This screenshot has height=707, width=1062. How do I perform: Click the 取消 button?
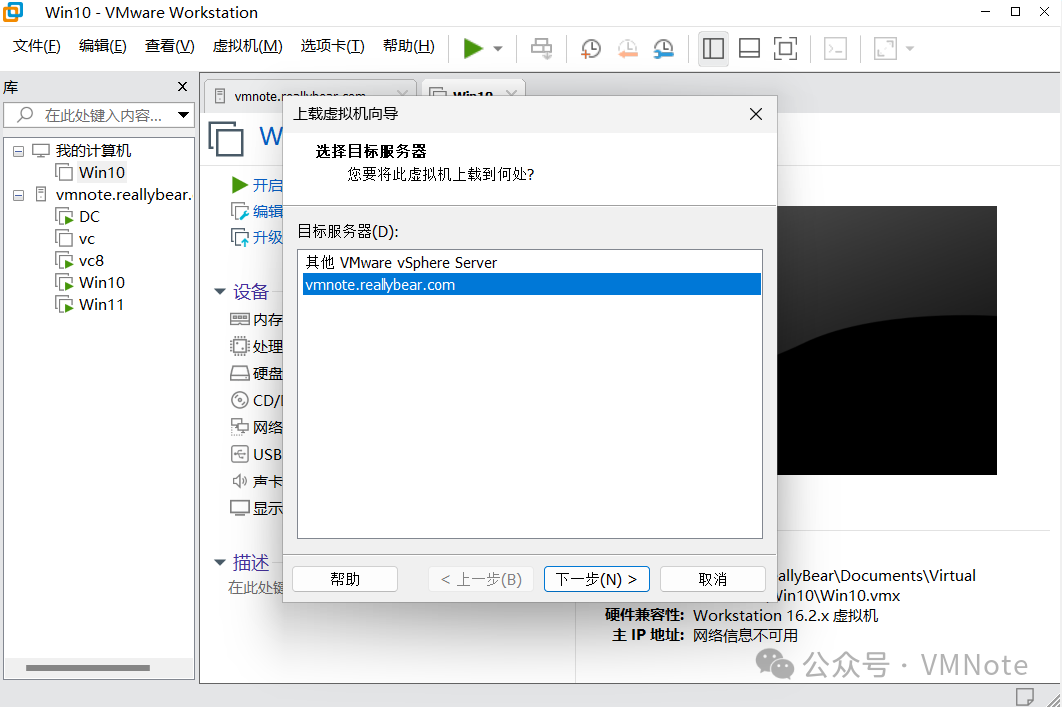point(713,579)
